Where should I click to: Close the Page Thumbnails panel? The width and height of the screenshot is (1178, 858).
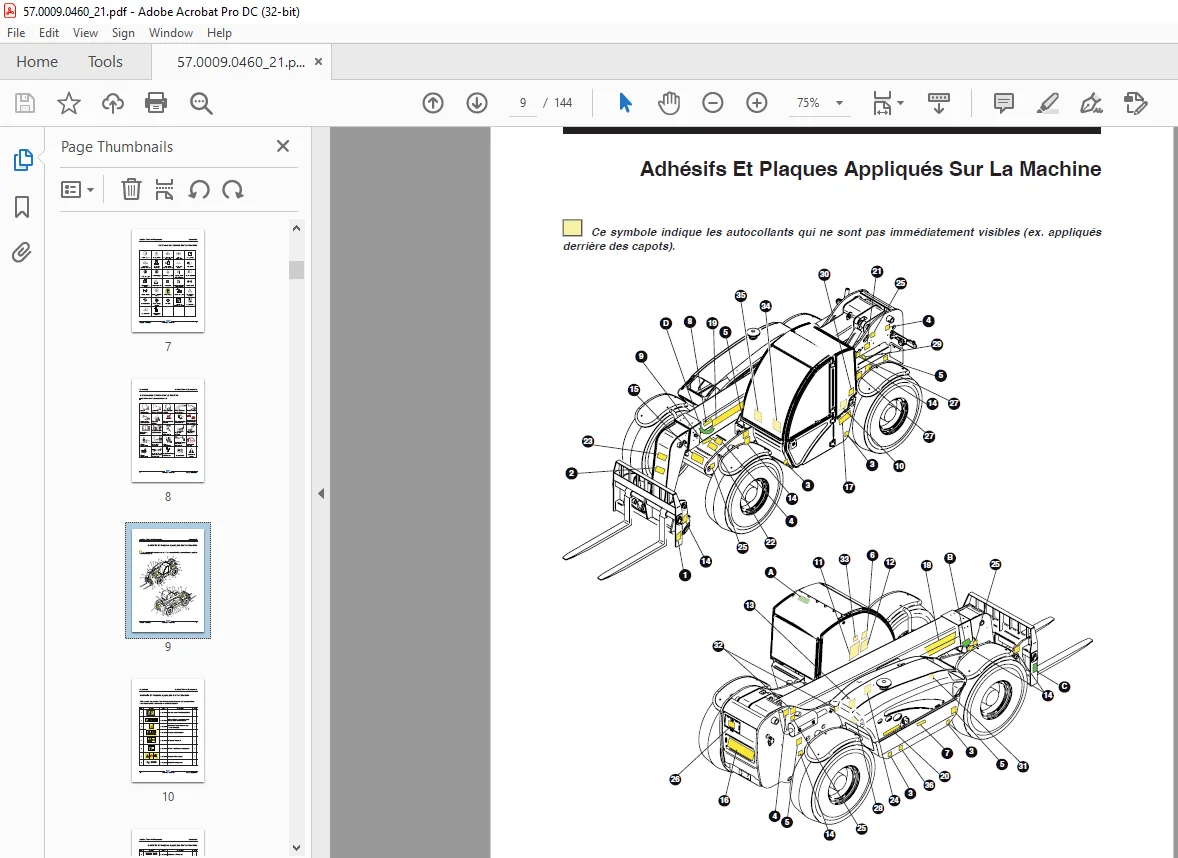pyautogui.click(x=282, y=147)
